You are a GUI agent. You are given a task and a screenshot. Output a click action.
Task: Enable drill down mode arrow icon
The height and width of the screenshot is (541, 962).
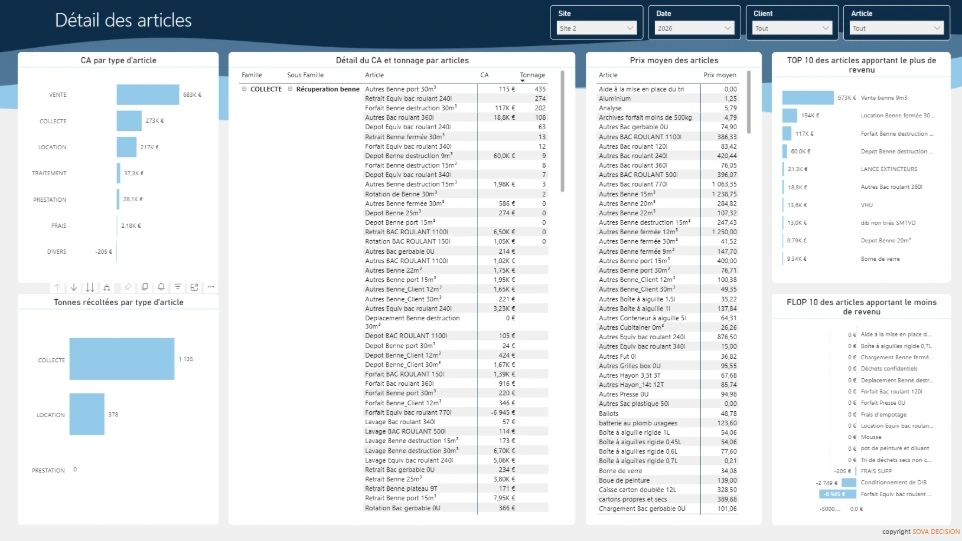[74, 287]
